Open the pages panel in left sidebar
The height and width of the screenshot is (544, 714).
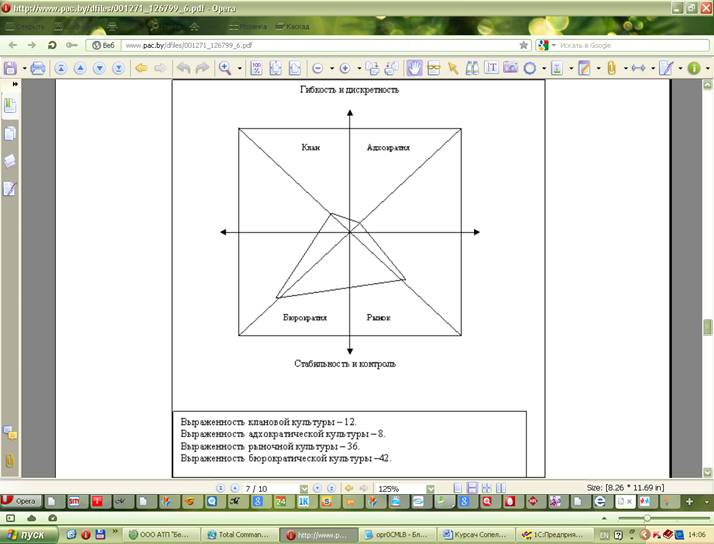[x=10, y=132]
